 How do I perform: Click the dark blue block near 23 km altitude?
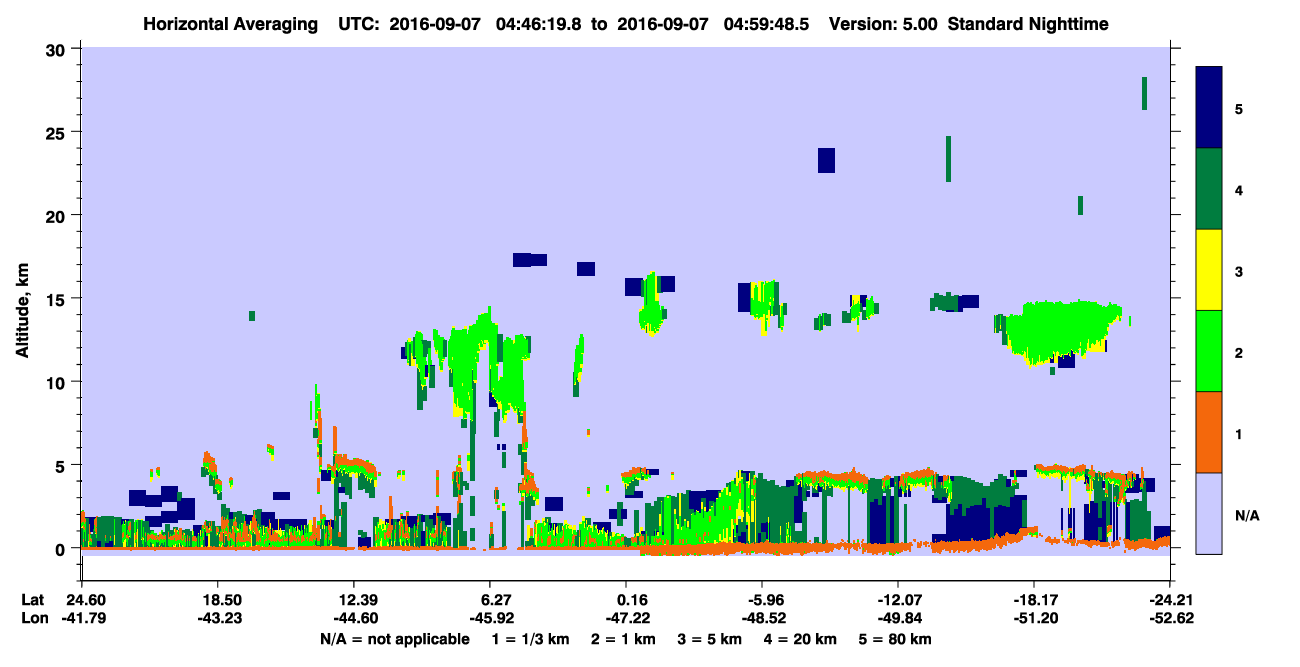pos(826,160)
